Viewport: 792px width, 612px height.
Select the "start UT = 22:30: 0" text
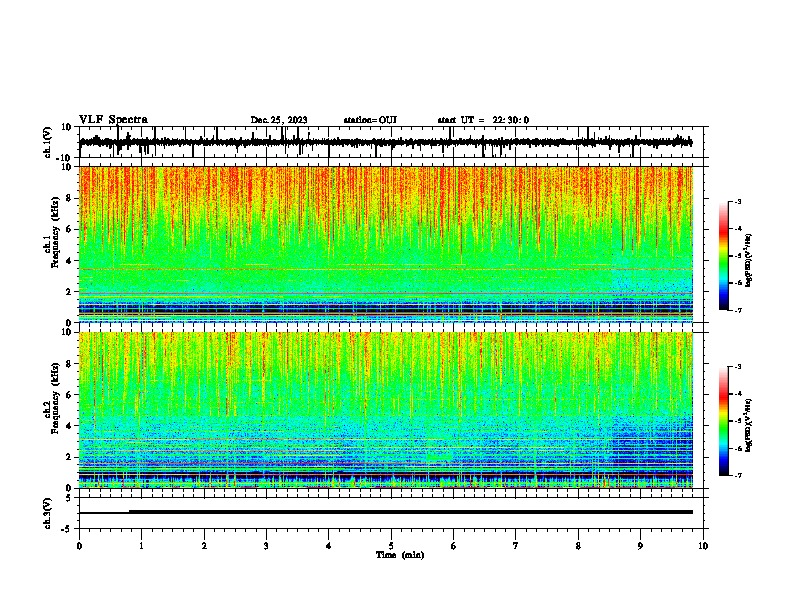[483, 120]
